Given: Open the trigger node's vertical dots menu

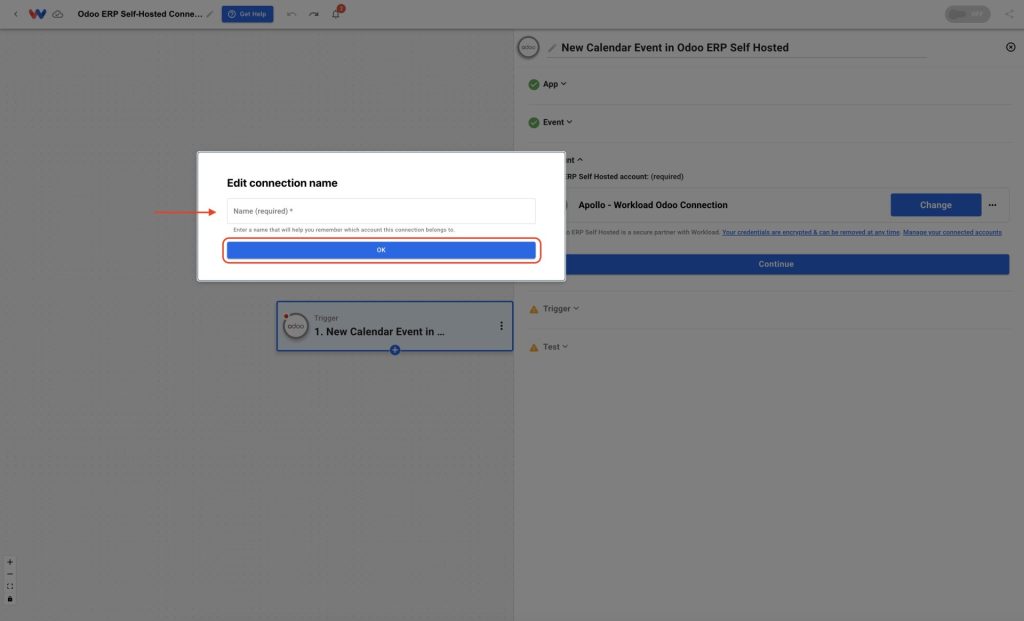Looking at the screenshot, I should [501, 326].
